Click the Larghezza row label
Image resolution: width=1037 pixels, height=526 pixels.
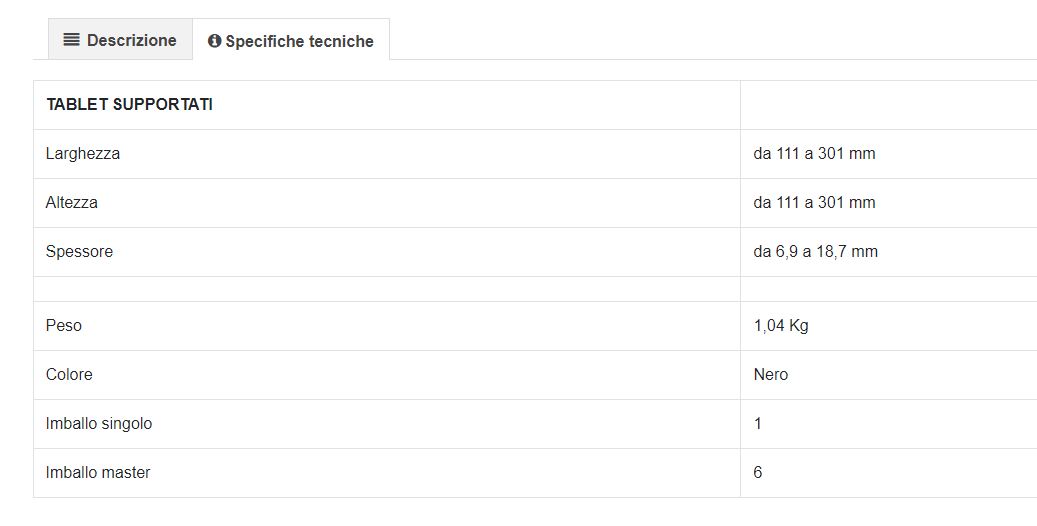point(83,153)
